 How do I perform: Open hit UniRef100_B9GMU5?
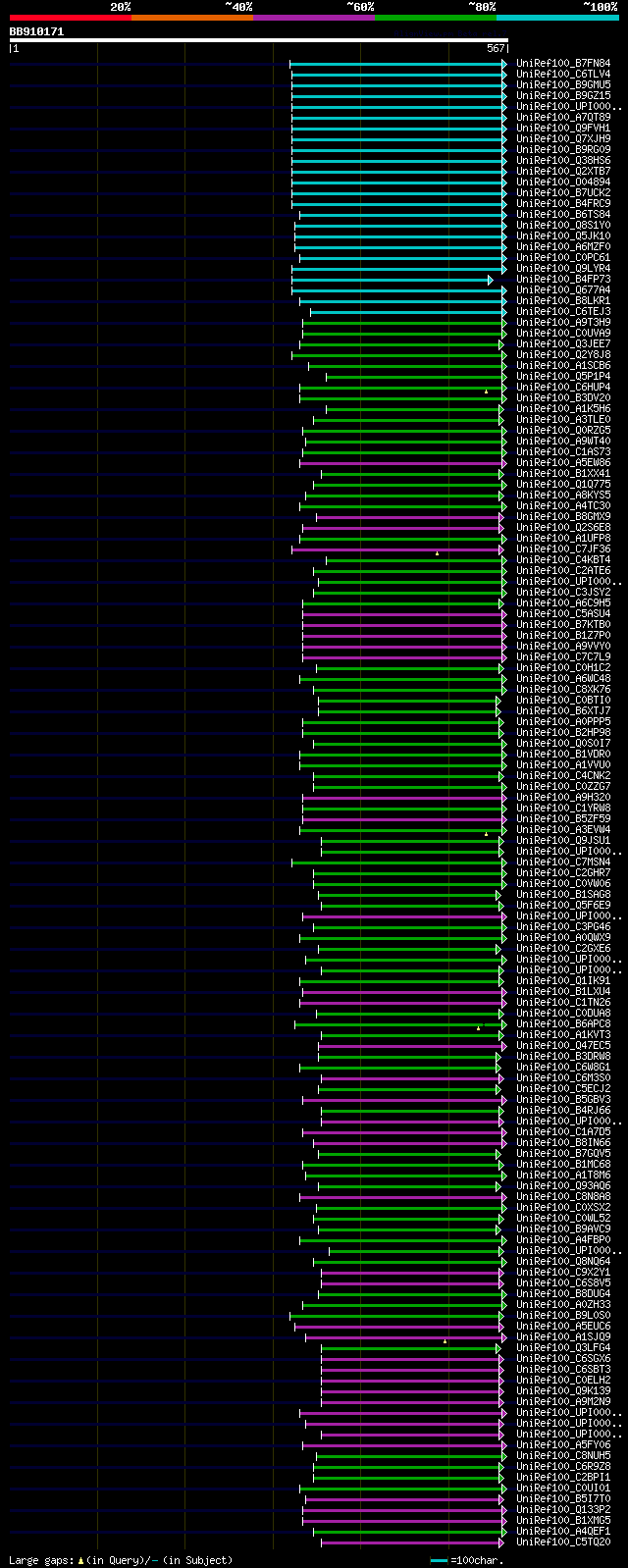click(563, 84)
